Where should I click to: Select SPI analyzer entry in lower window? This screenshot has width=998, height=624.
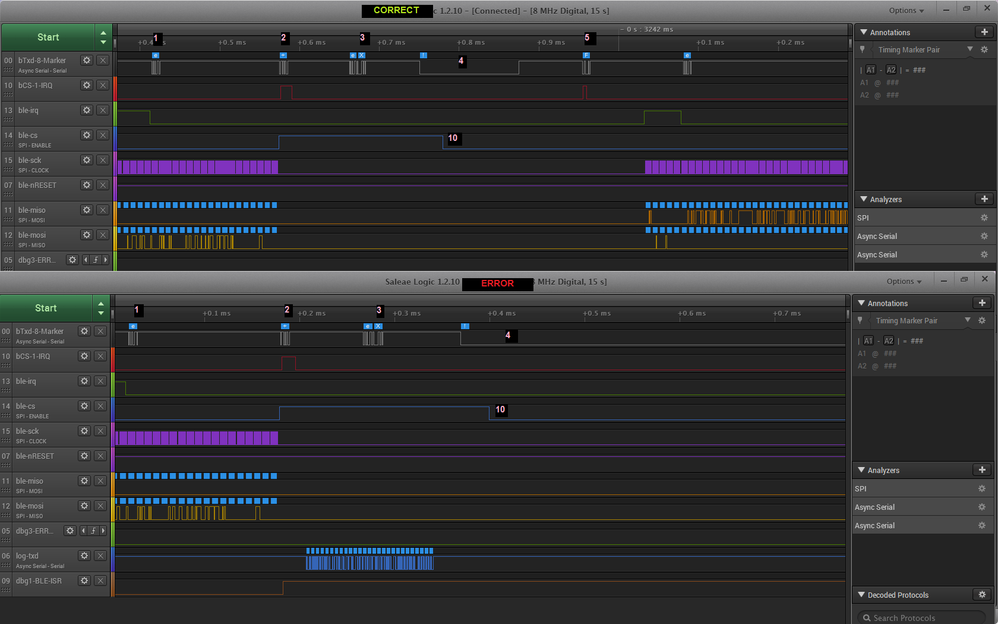(x=920, y=489)
